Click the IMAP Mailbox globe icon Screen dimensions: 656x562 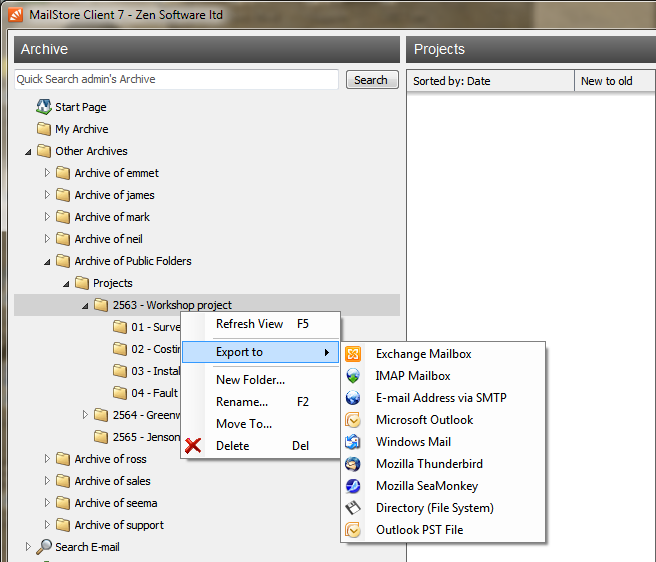click(x=353, y=376)
